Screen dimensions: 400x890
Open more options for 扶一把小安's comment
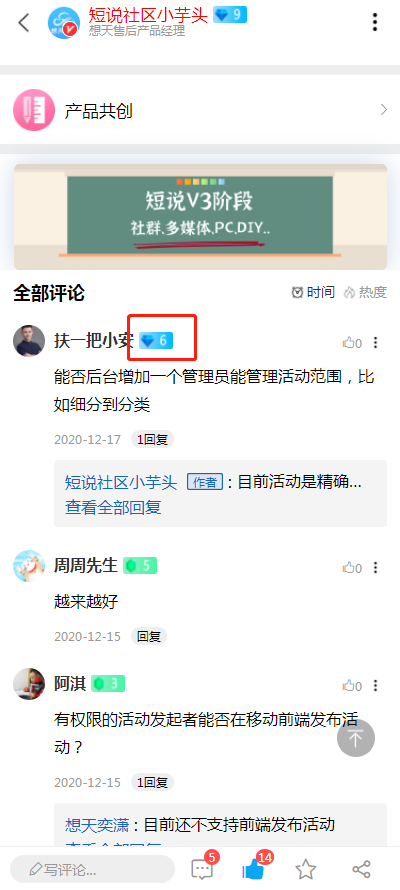(x=376, y=343)
